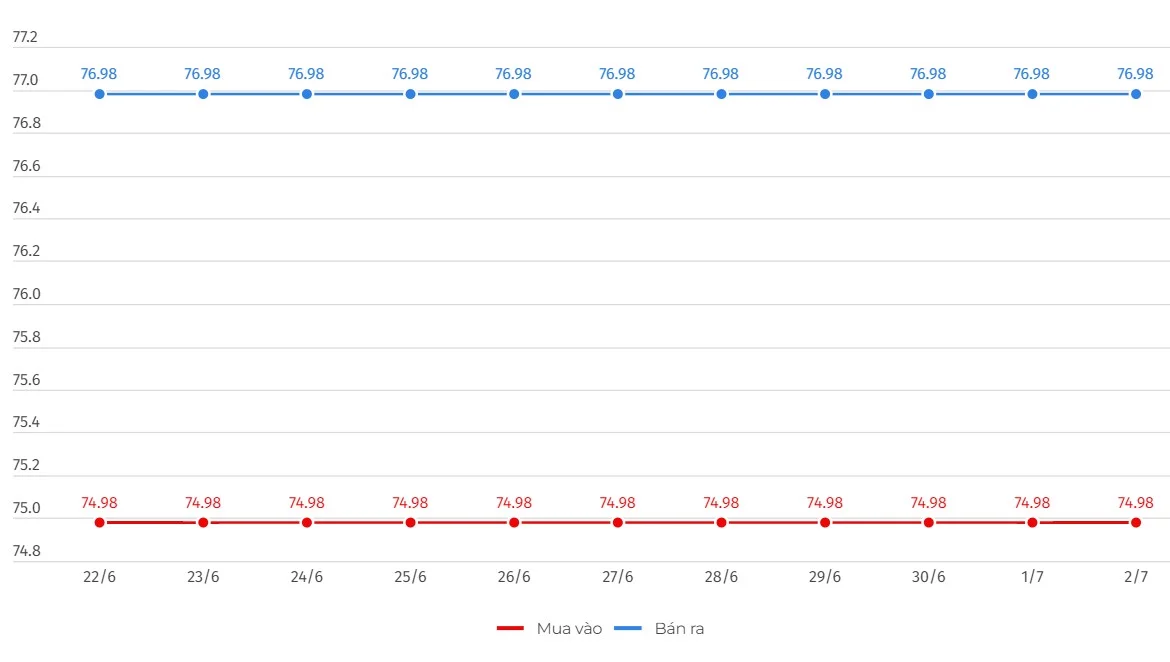The image size is (1170, 662).
Task: Select the red data point at 23/6
Action: (x=203, y=522)
